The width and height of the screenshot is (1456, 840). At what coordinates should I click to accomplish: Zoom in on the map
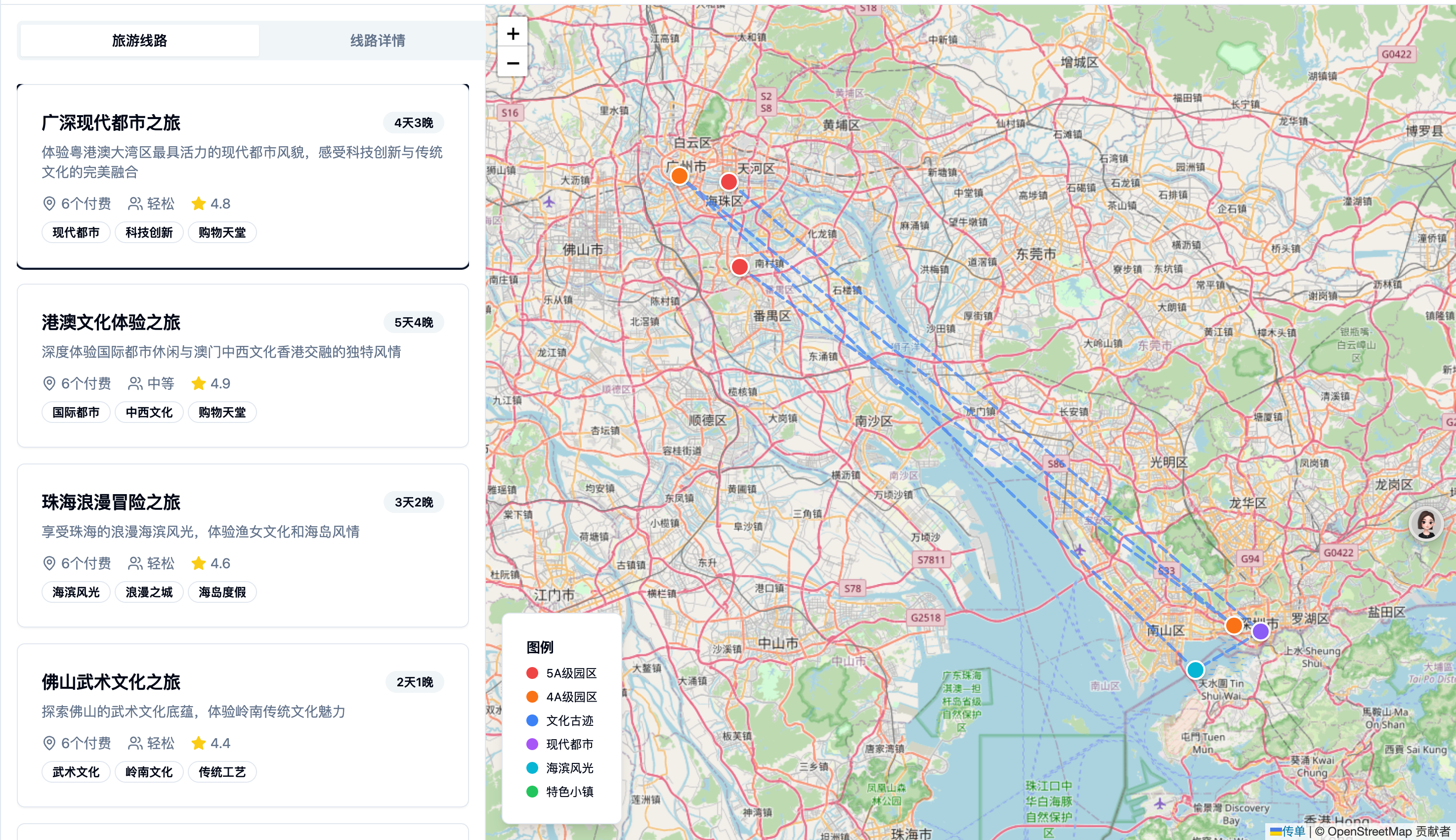click(512, 34)
